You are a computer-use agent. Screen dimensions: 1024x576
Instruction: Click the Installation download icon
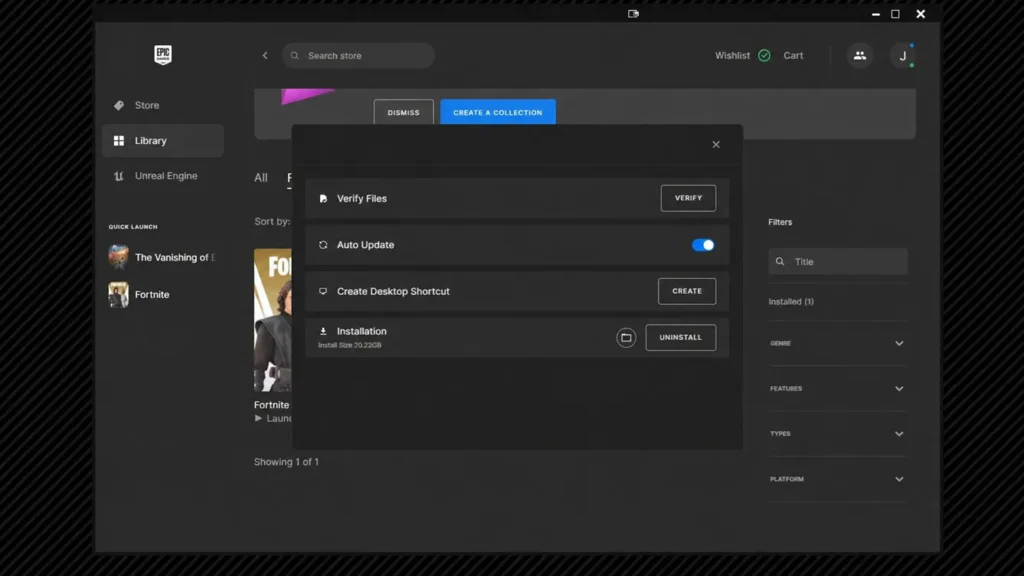coord(323,331)
